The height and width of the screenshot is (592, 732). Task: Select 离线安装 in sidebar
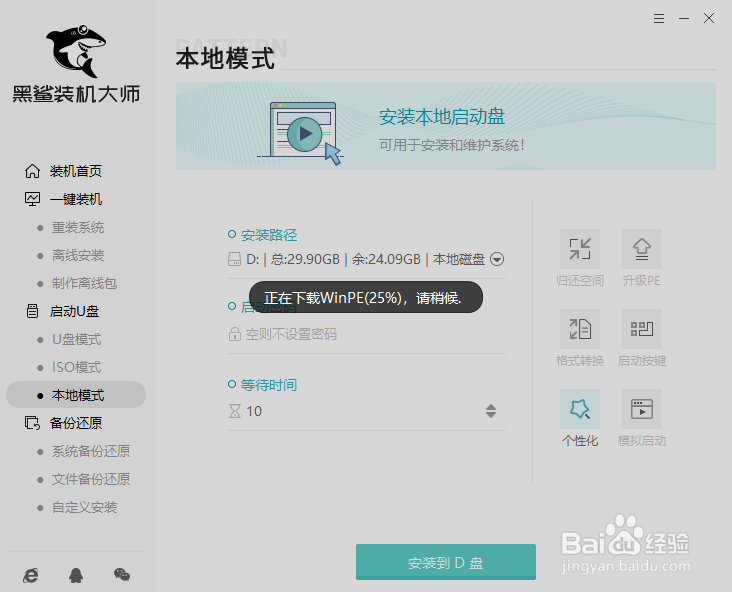pyautogui.click(x=77, y=255)
